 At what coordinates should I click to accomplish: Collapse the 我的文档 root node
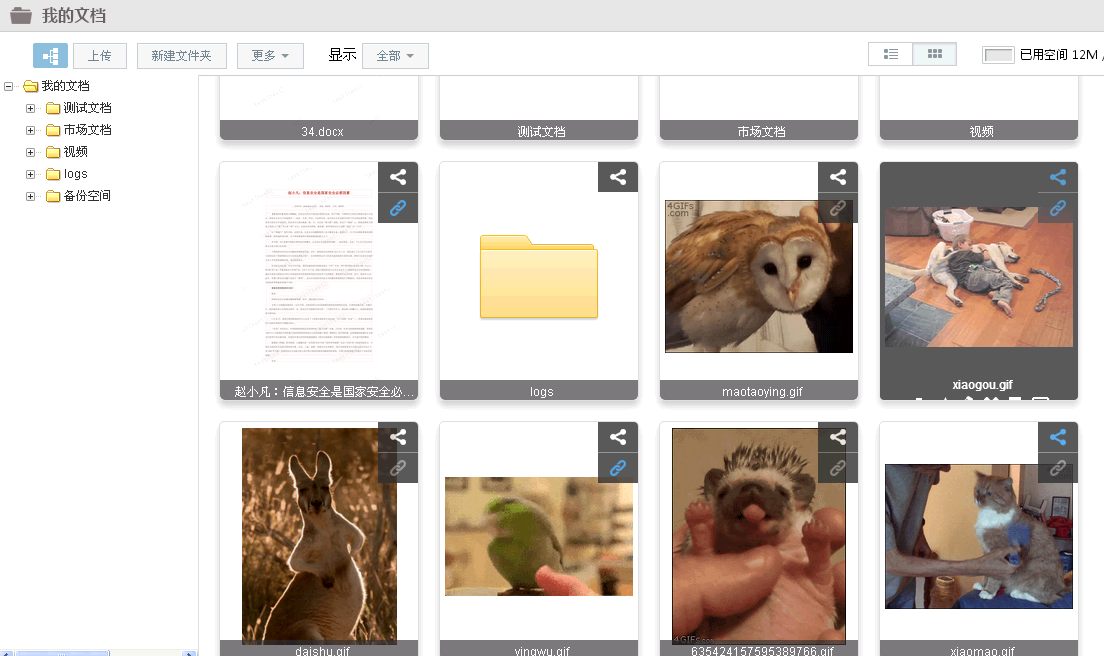(9, 86)
